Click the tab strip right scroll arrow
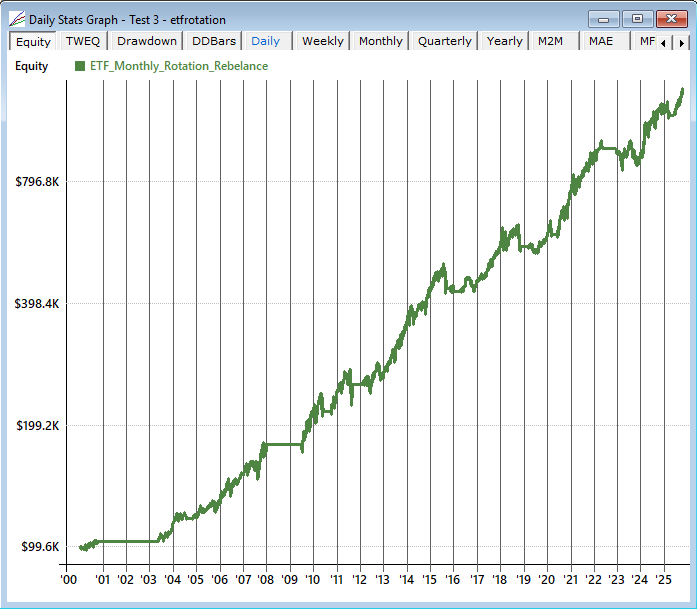 681,43
